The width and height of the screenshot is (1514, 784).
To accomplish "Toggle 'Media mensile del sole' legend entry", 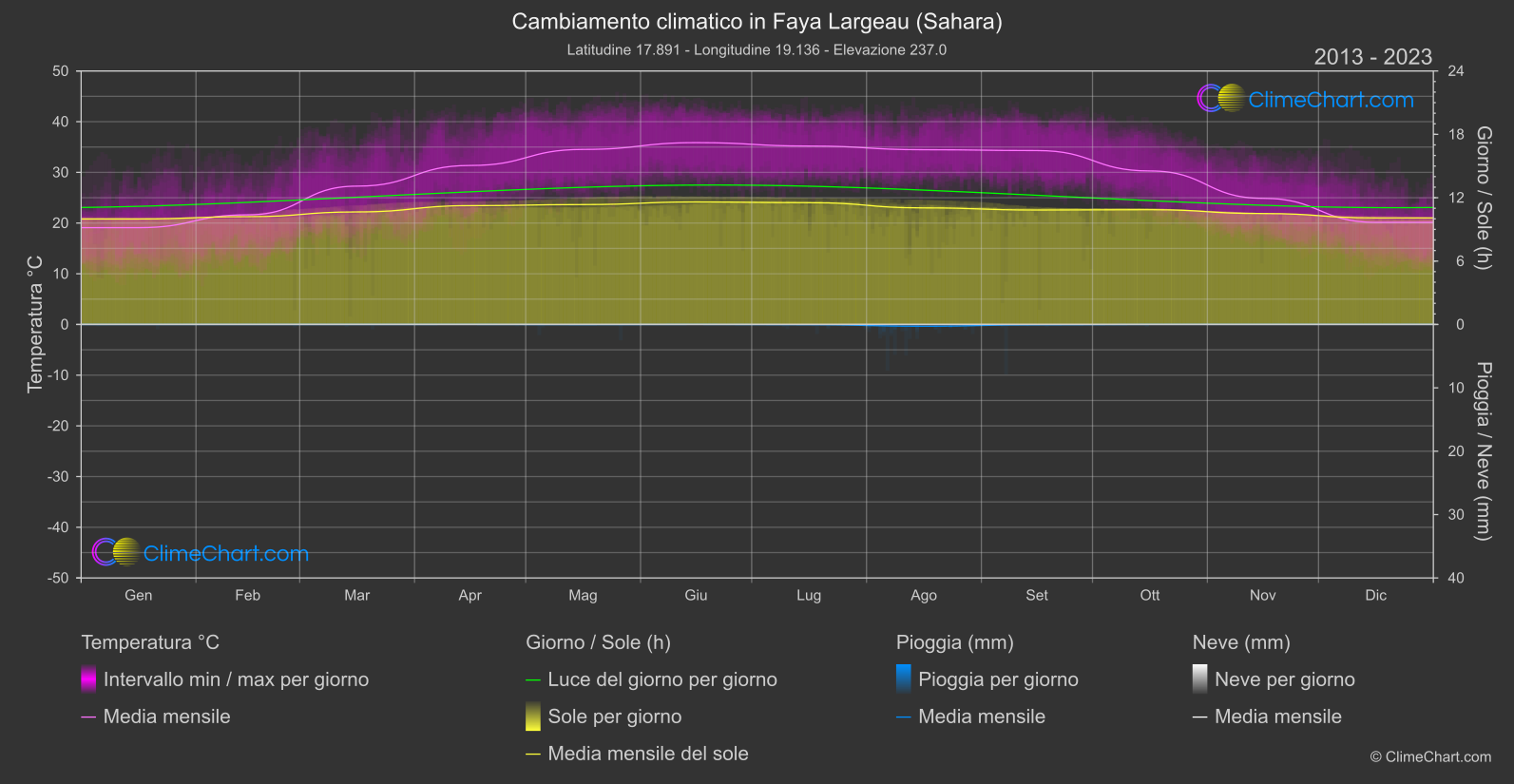I will [637, 754].
